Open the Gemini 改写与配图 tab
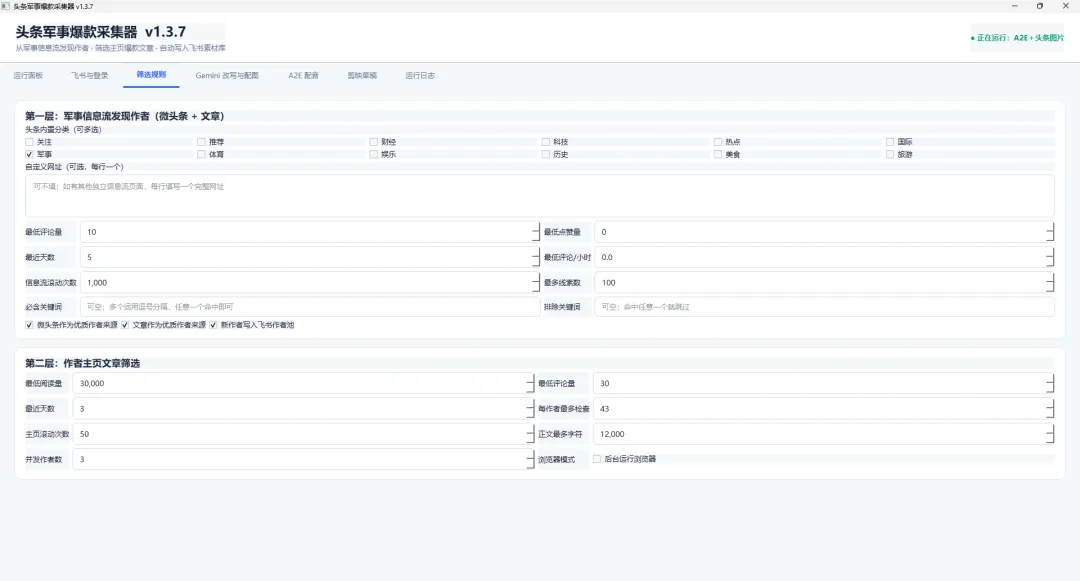This screenshot has width=1080, height=581. [x=227, y=76]
